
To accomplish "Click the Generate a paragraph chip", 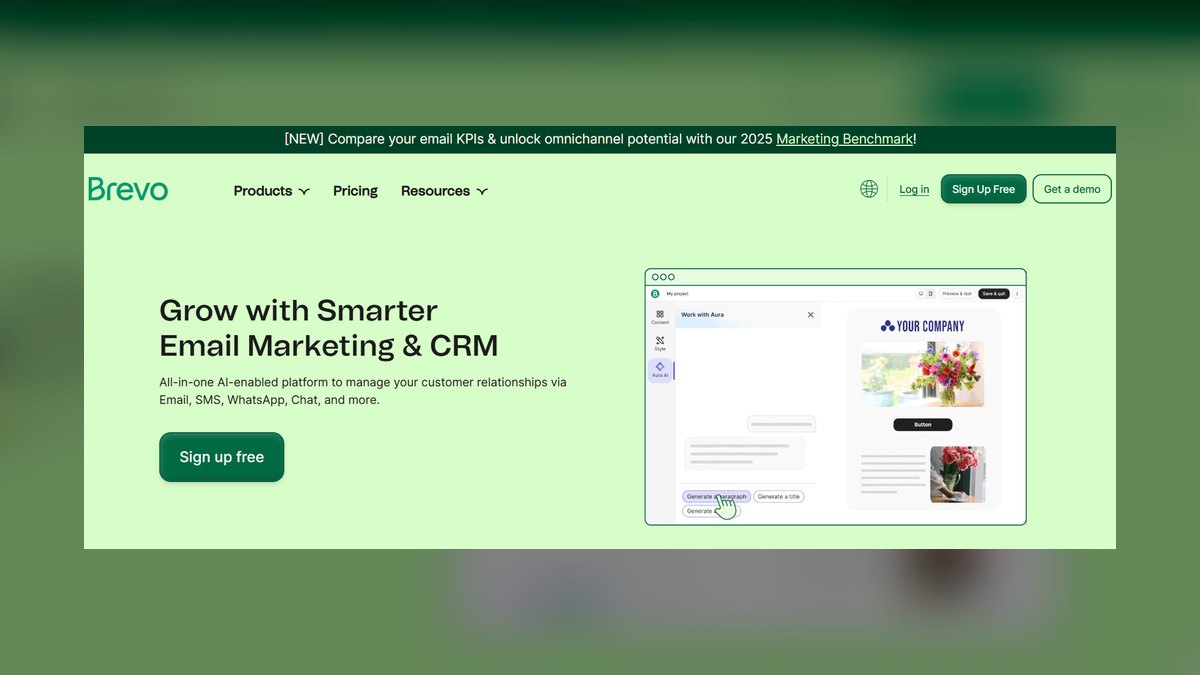I will tap(716, 497).
